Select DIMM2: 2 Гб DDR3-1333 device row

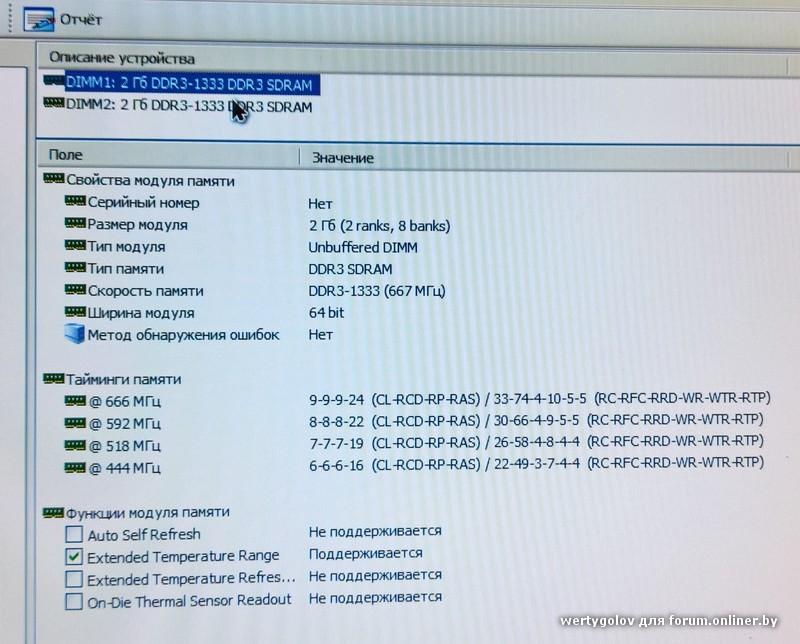189,106
